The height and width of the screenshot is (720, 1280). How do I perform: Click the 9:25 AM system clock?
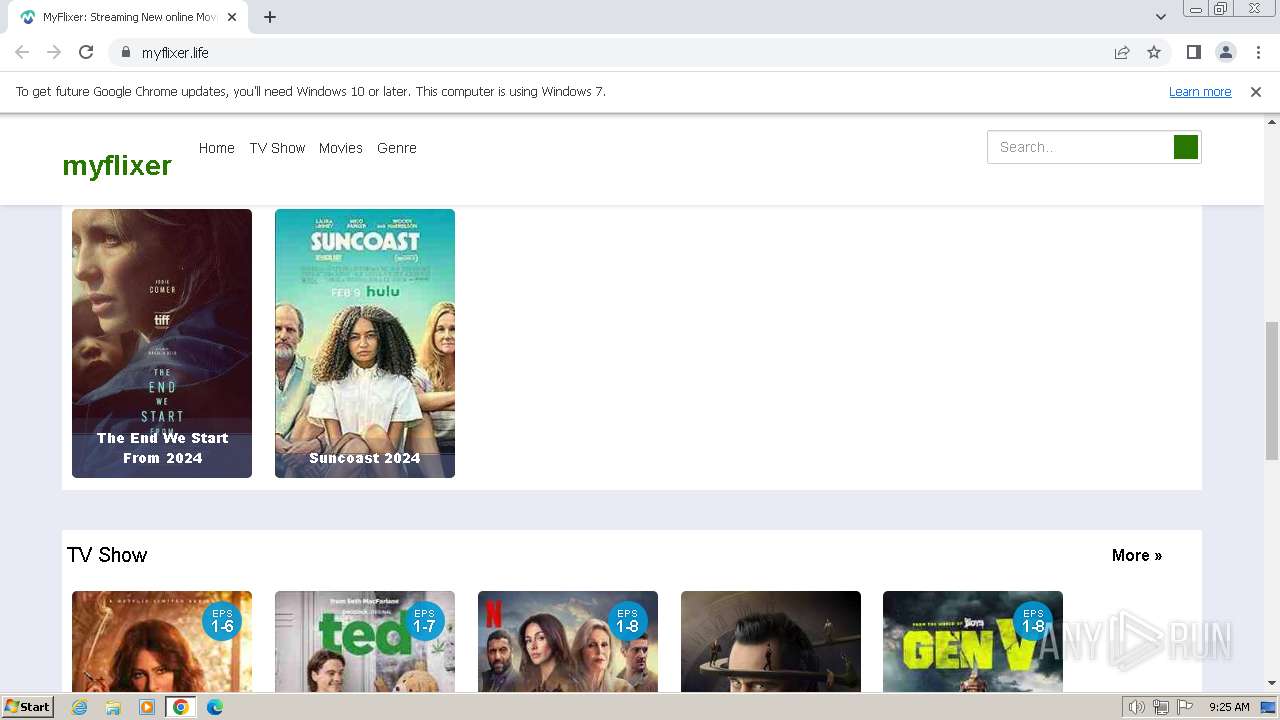click(1229, 707)
